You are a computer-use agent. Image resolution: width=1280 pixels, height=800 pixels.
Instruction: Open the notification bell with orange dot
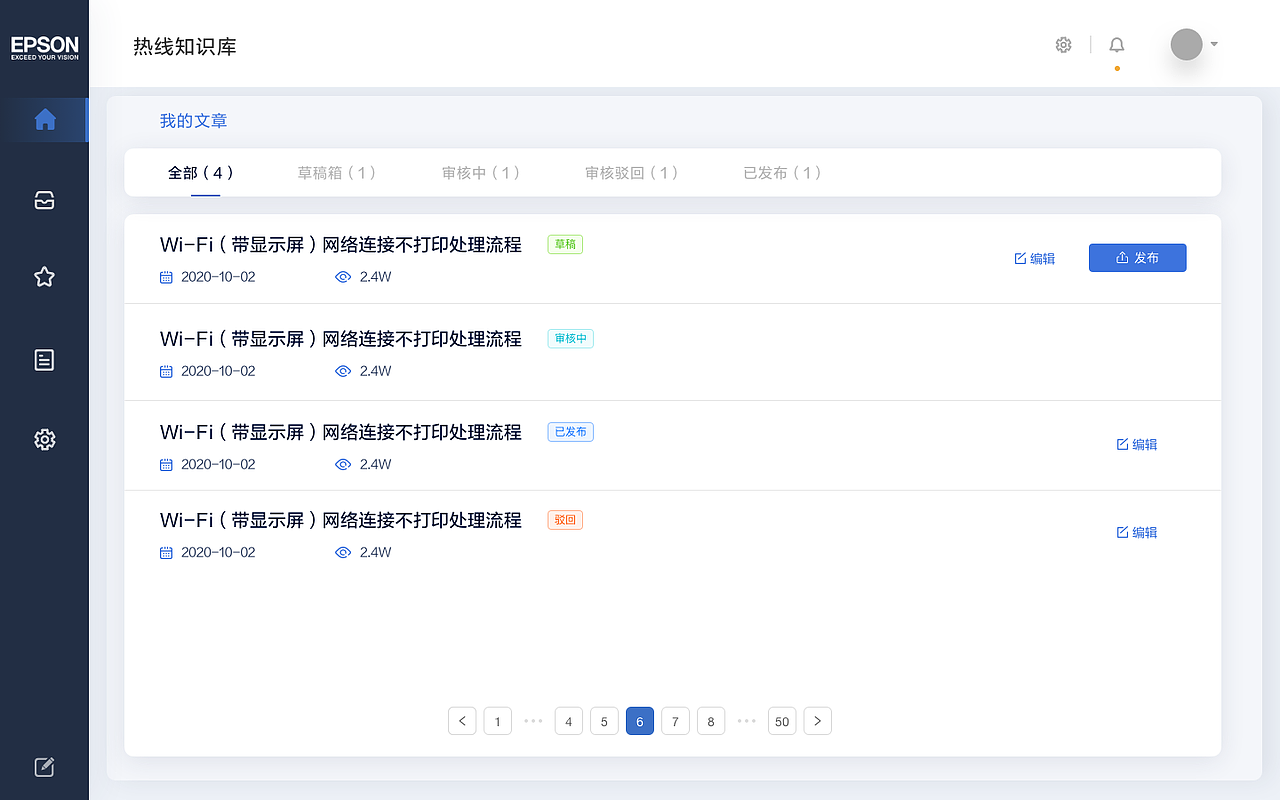(1116, 44)
